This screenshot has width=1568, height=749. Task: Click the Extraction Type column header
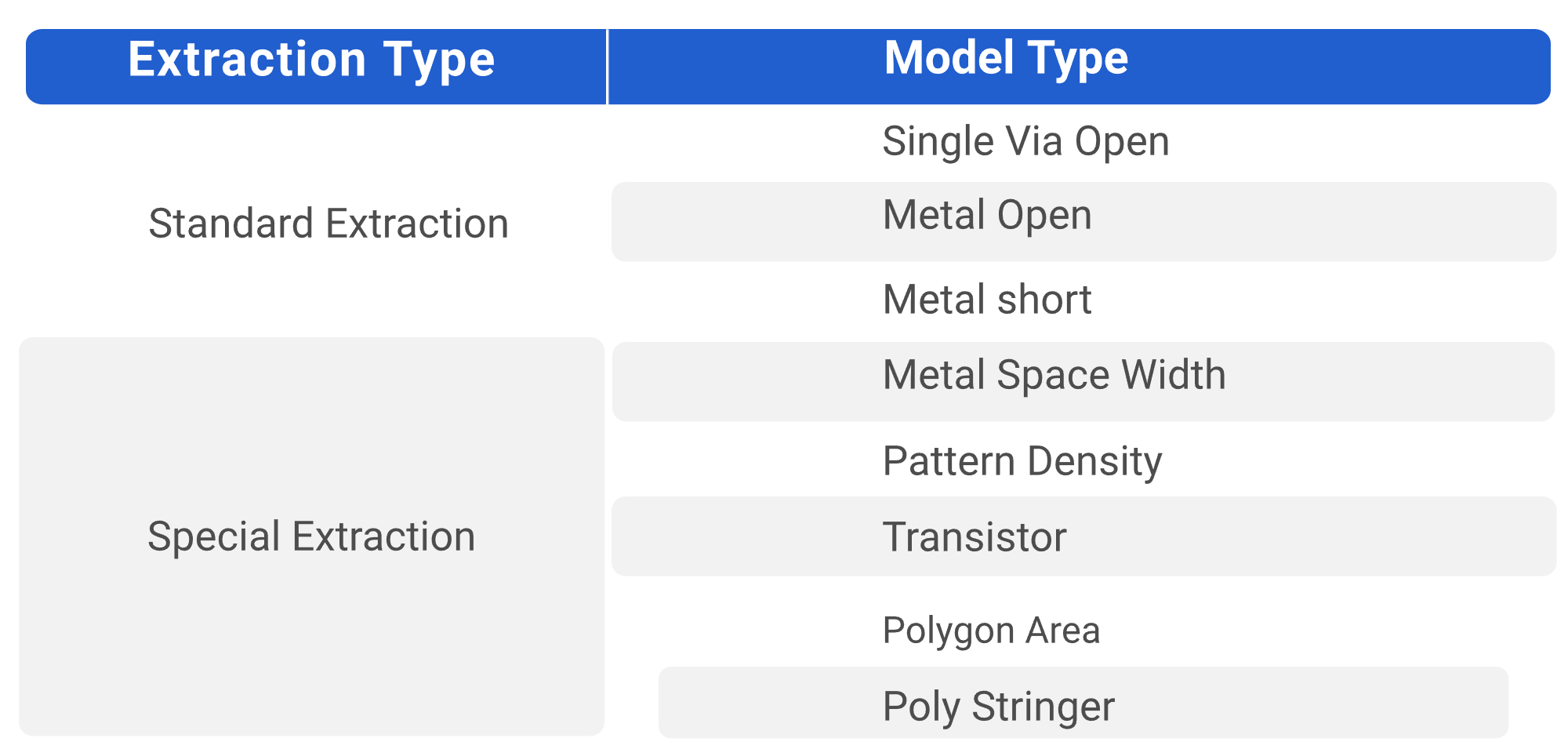click(x=311, y=61)
